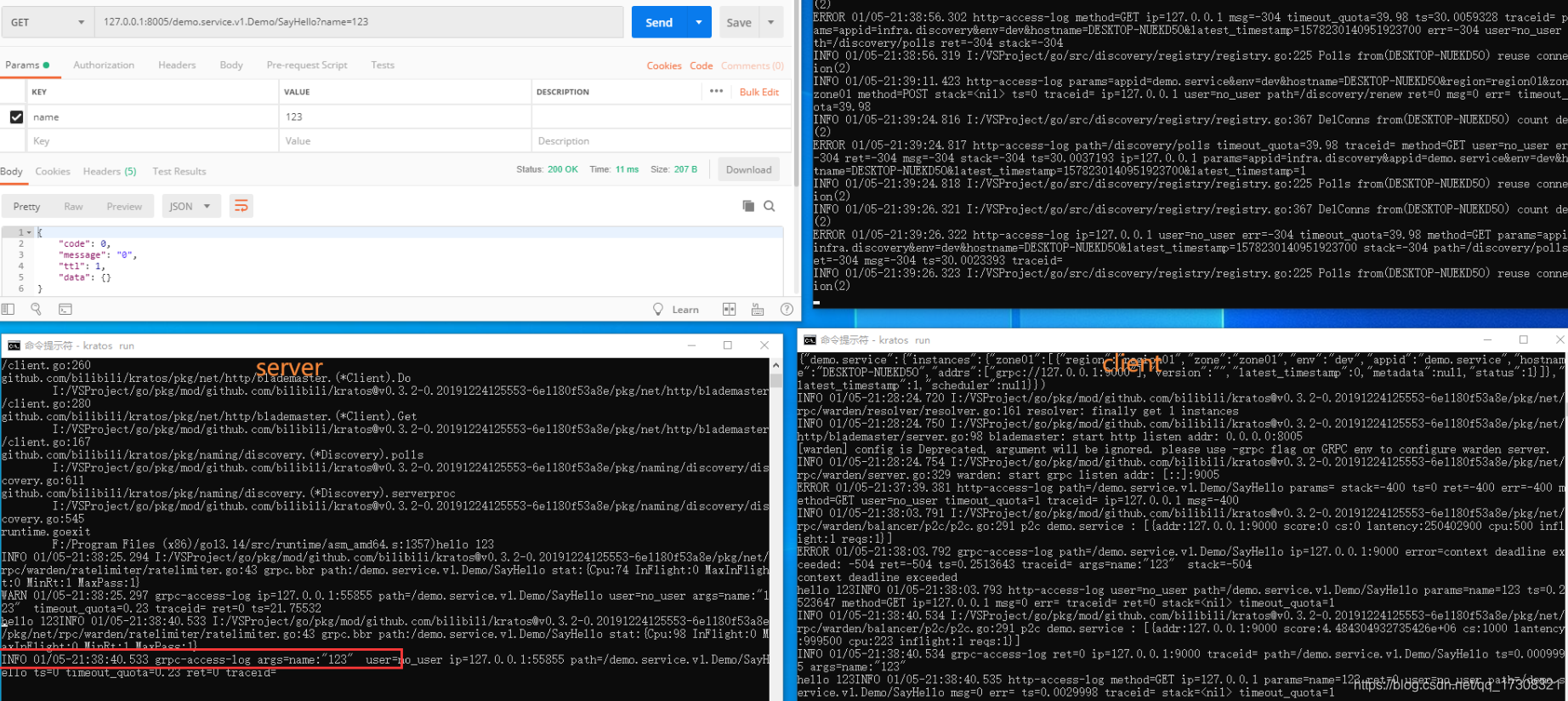
Task: Open the JSON format dropdown
Action: (x=191, y=206)
